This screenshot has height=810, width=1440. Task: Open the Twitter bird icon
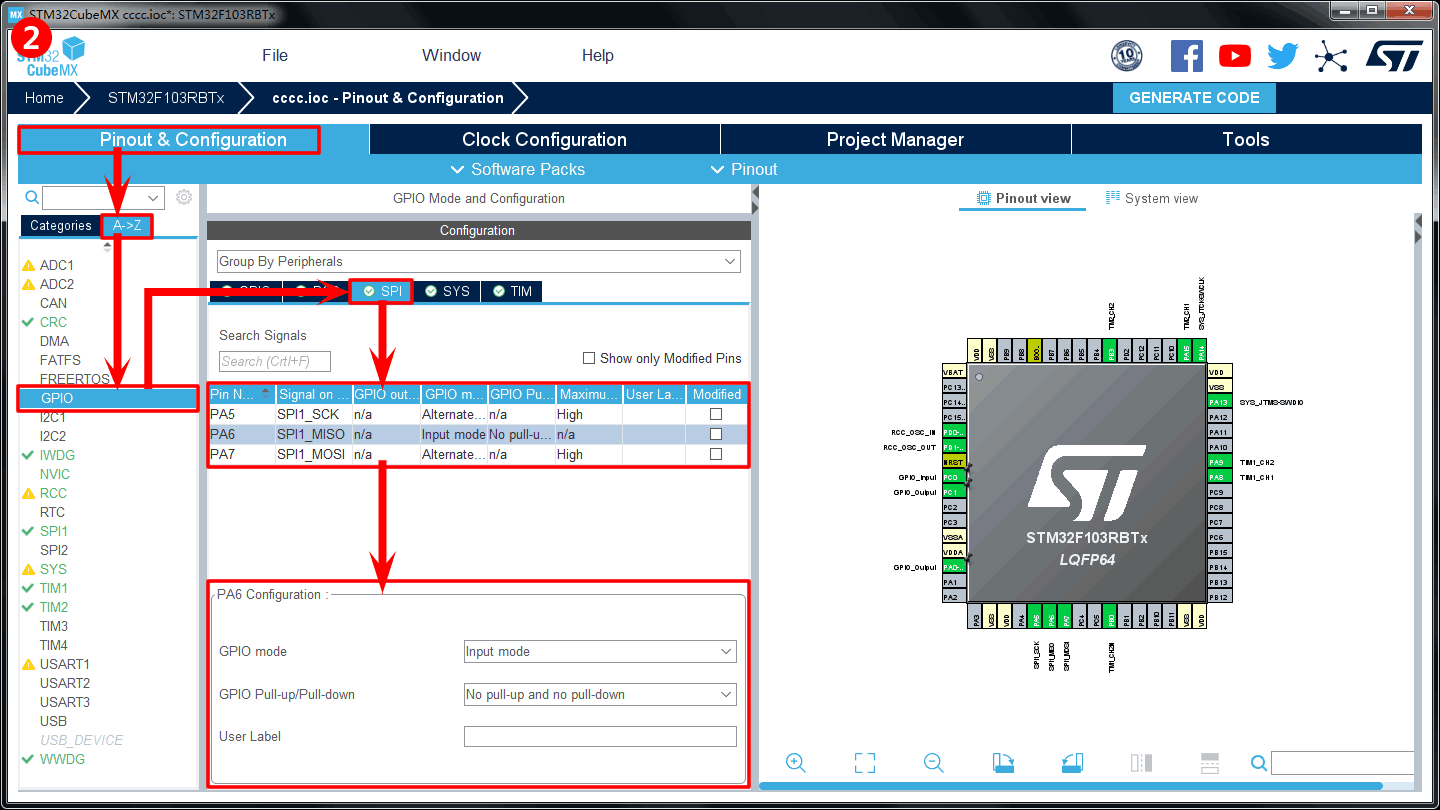click(x=1282, y=56)
